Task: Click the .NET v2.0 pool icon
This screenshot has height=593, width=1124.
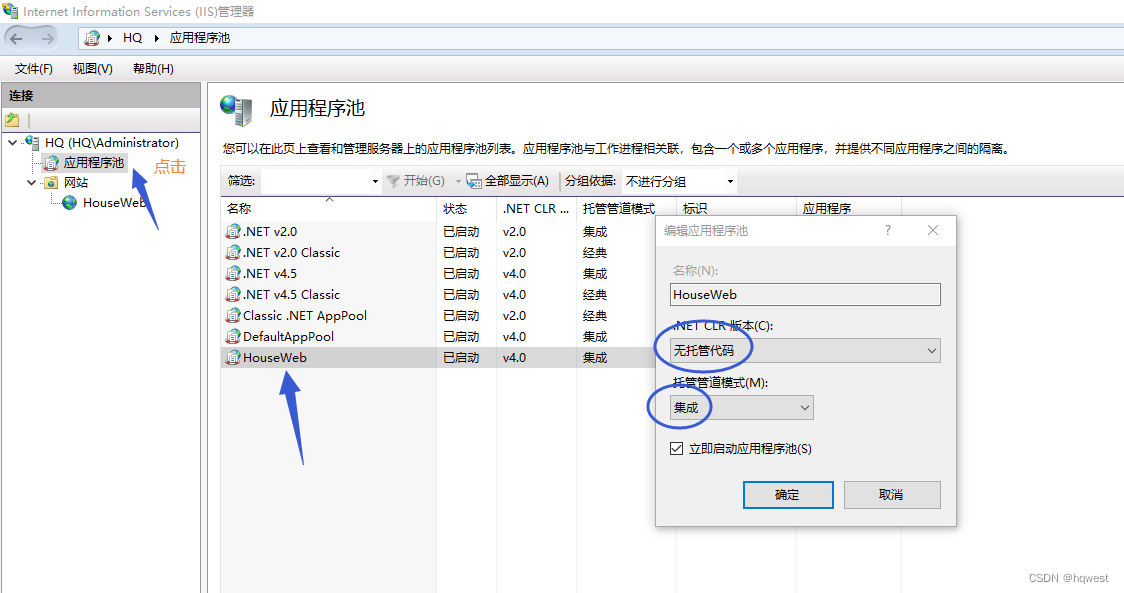Action: pos(233,232)
